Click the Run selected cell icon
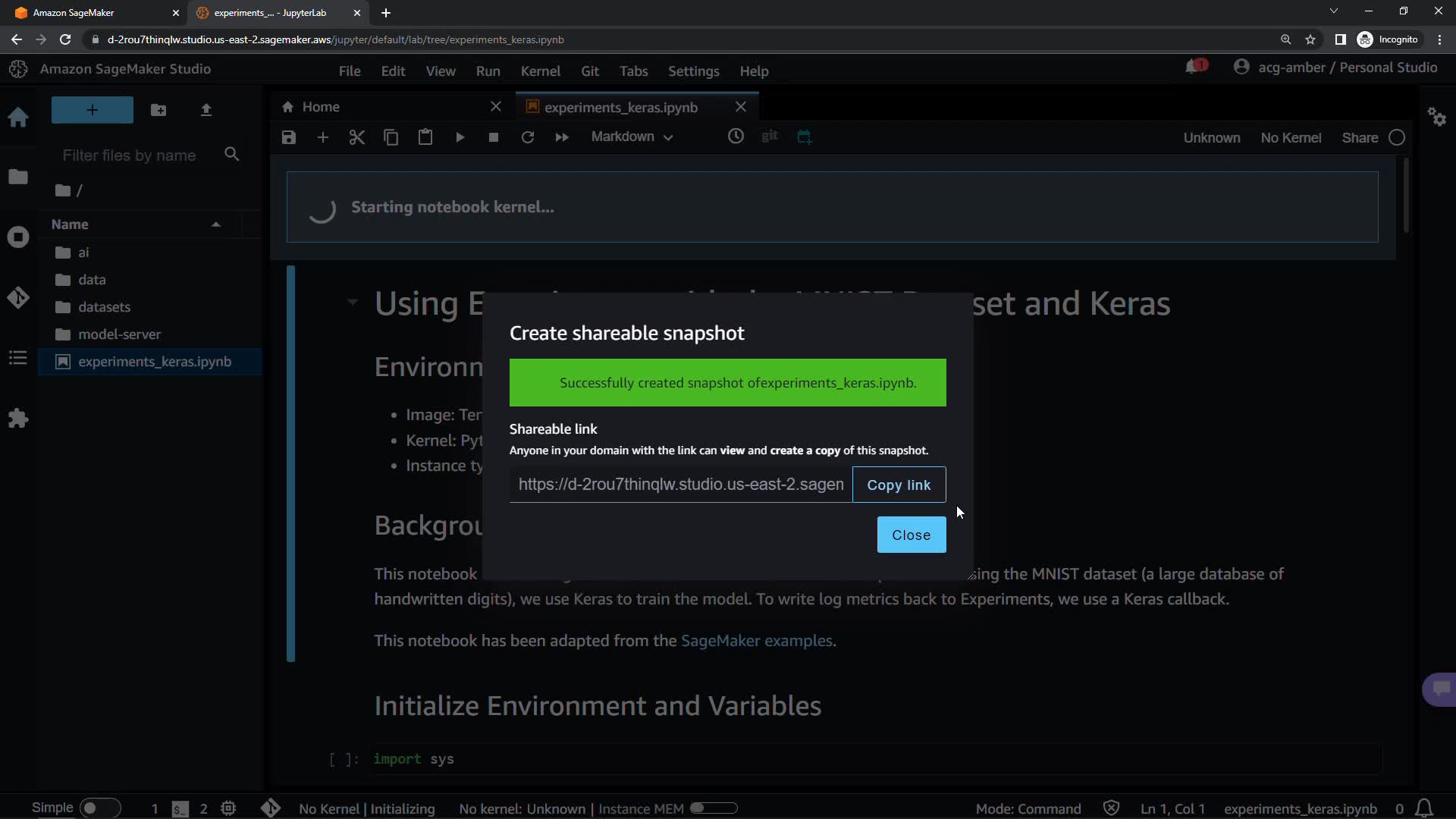Viewport: 1456px width, 819px height. [x=460, y=137]
